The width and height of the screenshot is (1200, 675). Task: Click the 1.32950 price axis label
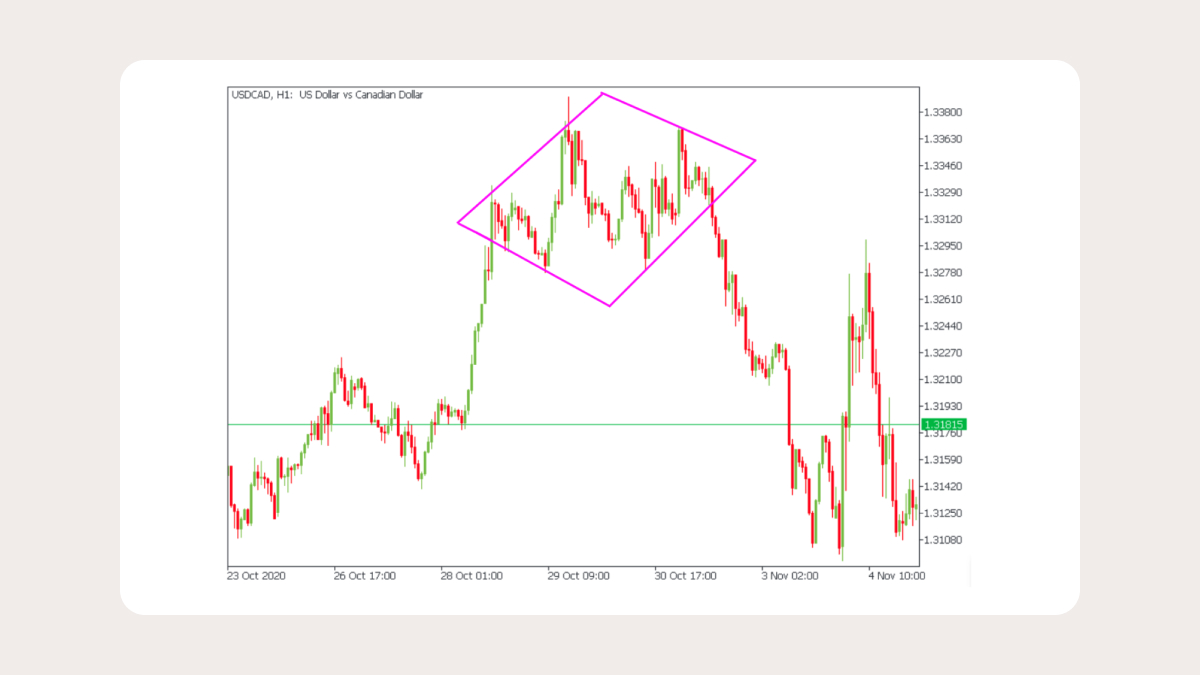(944, 245)
